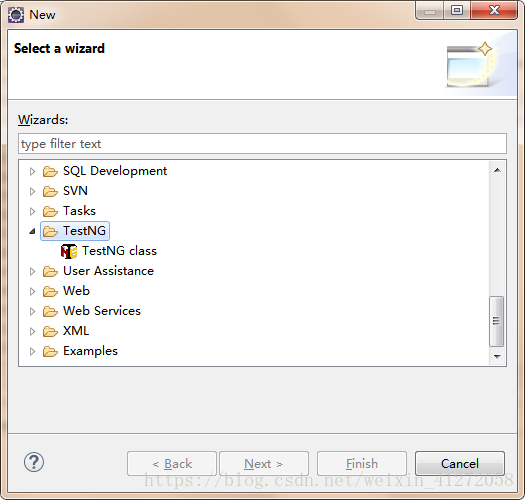Viewport: 525px width, 500px height.
Task: Click the TestNG class wizard icon
Action: click(x=69, y=251)
